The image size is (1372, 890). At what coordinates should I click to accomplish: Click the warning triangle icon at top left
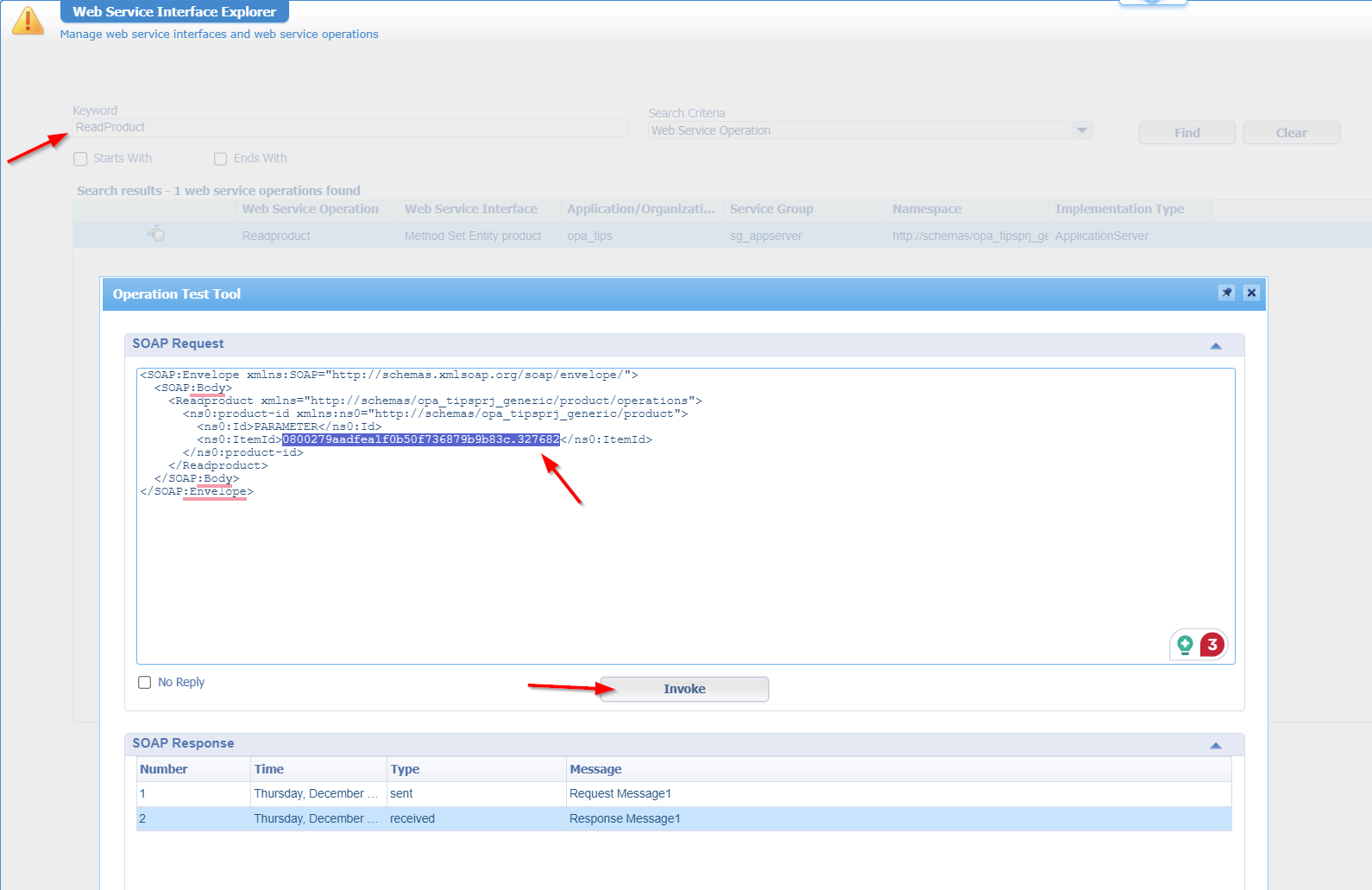(x=28, y=21)
